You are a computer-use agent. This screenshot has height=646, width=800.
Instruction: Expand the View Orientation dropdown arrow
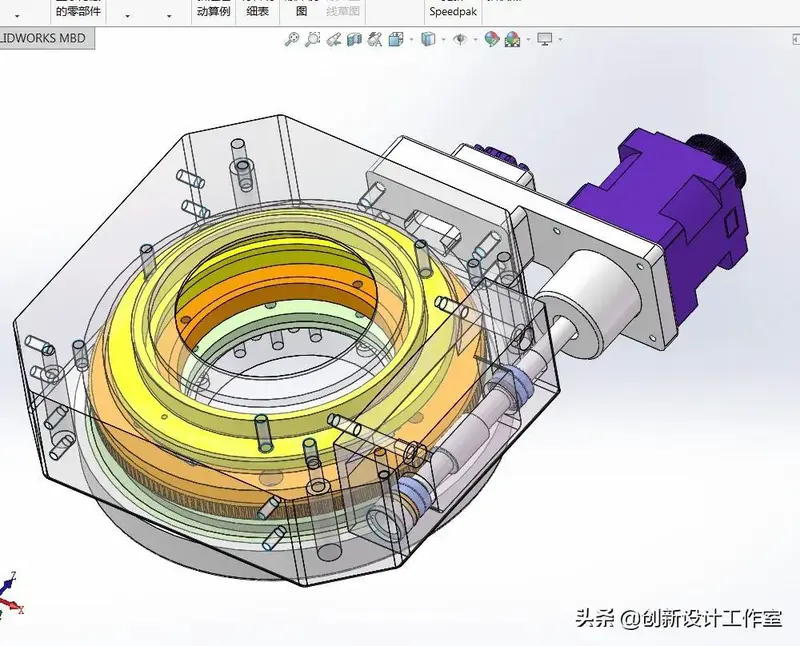point(411,40)
